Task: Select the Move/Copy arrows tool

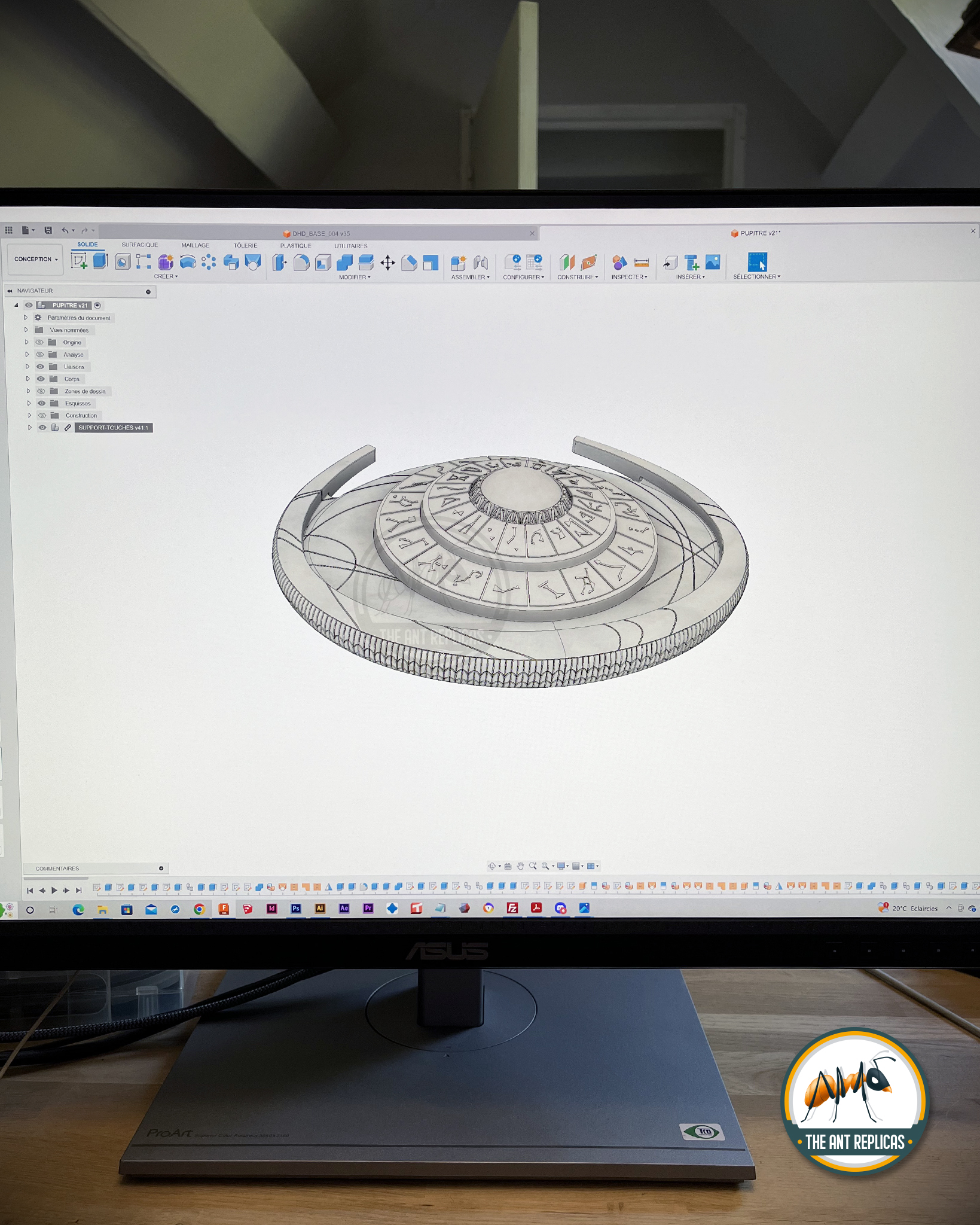Action: tap(387, 263)
